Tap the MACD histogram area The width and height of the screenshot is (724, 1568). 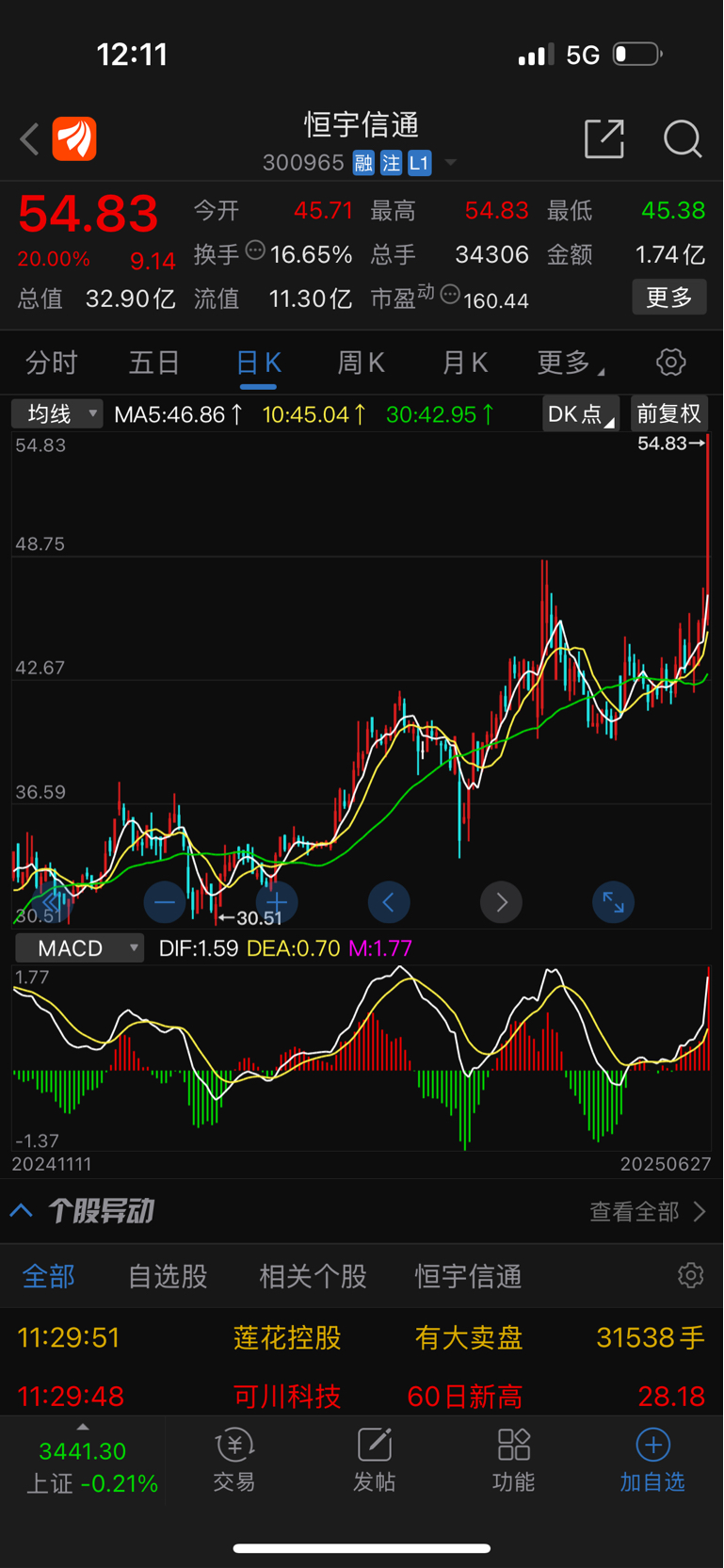pos(362,1058)
